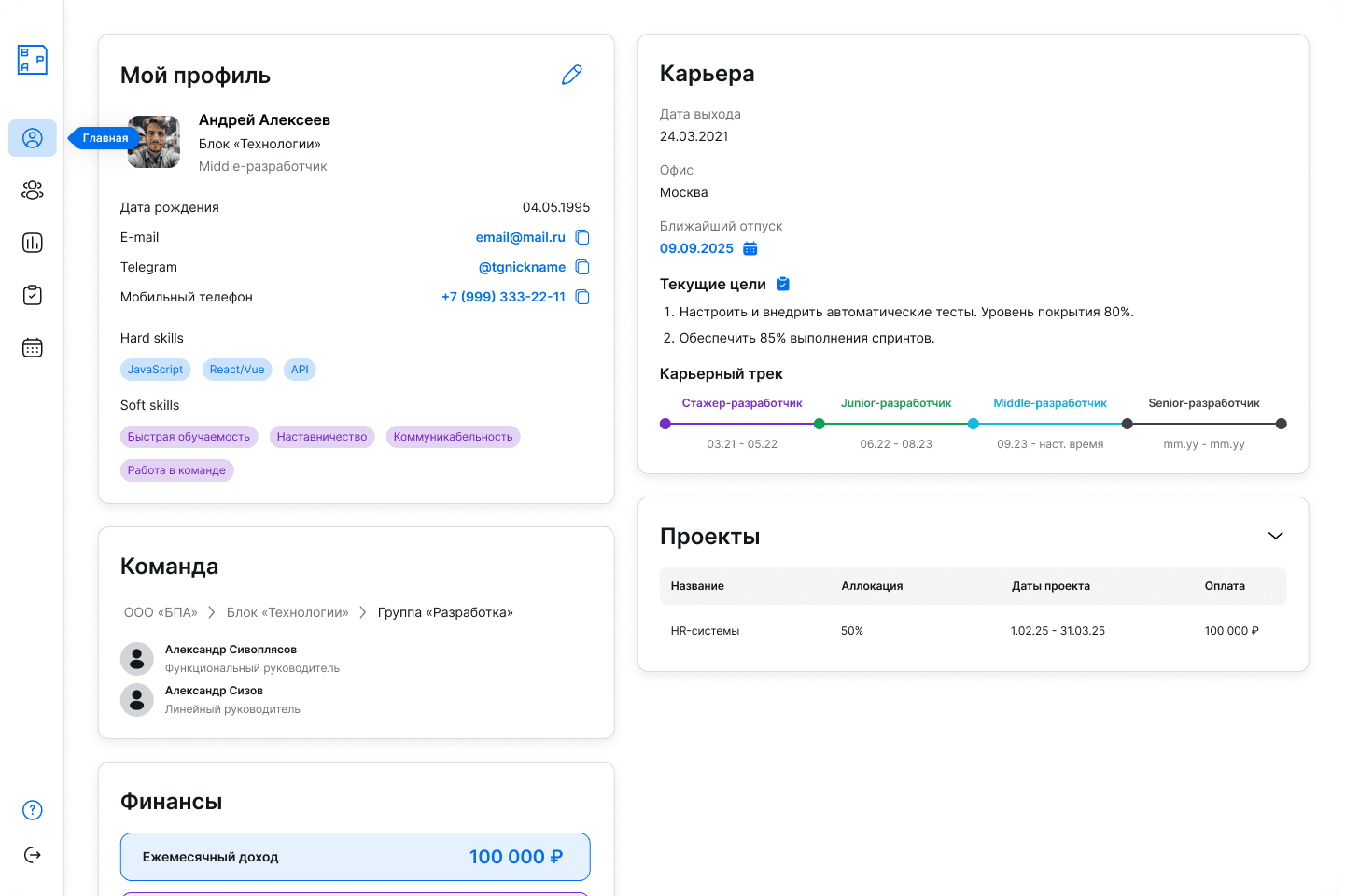Open the calendar icon in the sidebar

(x=32, y=346)
